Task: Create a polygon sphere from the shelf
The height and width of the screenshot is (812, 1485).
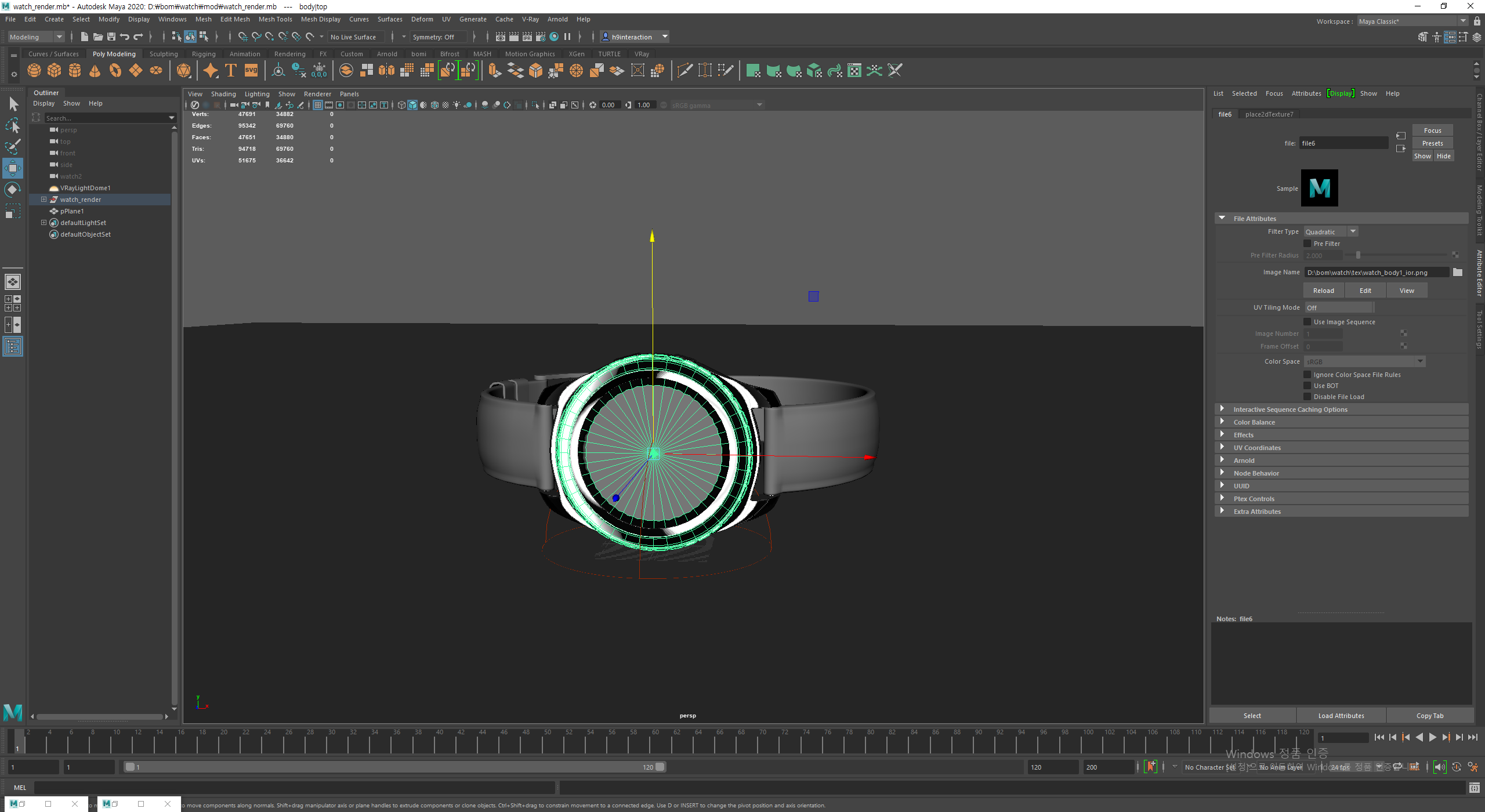Action: click(34, 71)
